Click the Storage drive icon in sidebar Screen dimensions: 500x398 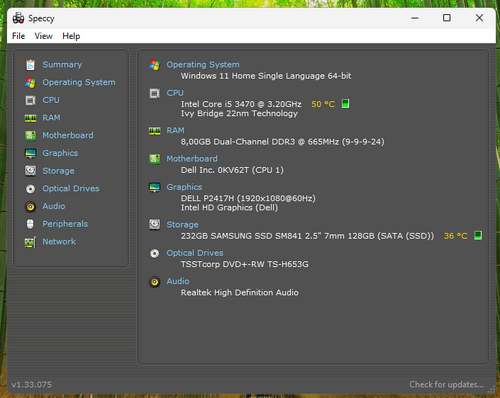[x=30, y=171]
